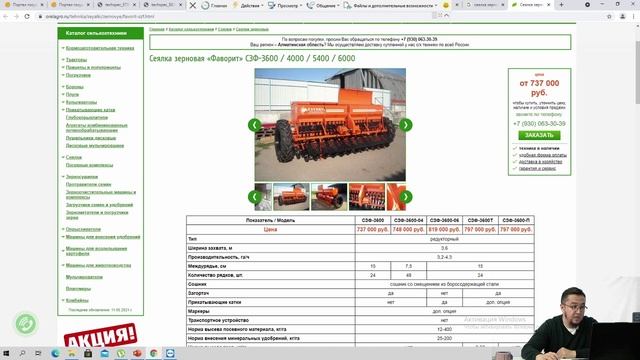The image size is (640, 360).
Task: Open the Погрузчики catalog link
Action: click(x=78, y=75)
